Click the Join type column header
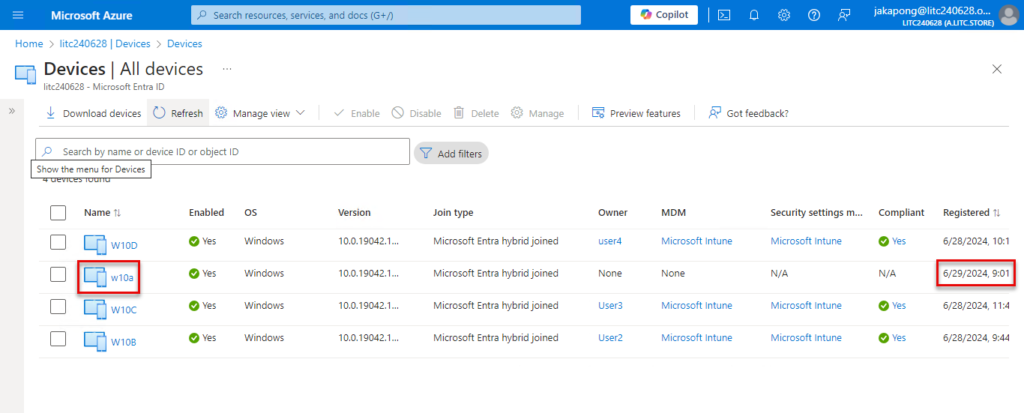 coord(453,213)
